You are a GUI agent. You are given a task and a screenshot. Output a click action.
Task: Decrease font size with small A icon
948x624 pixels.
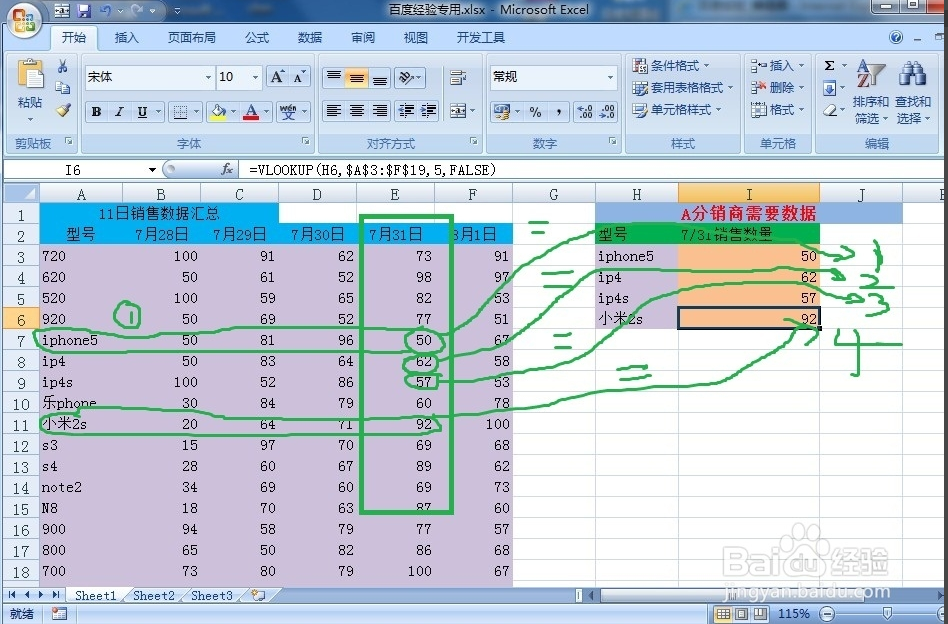pyautogui.click(x=299, y=77)
